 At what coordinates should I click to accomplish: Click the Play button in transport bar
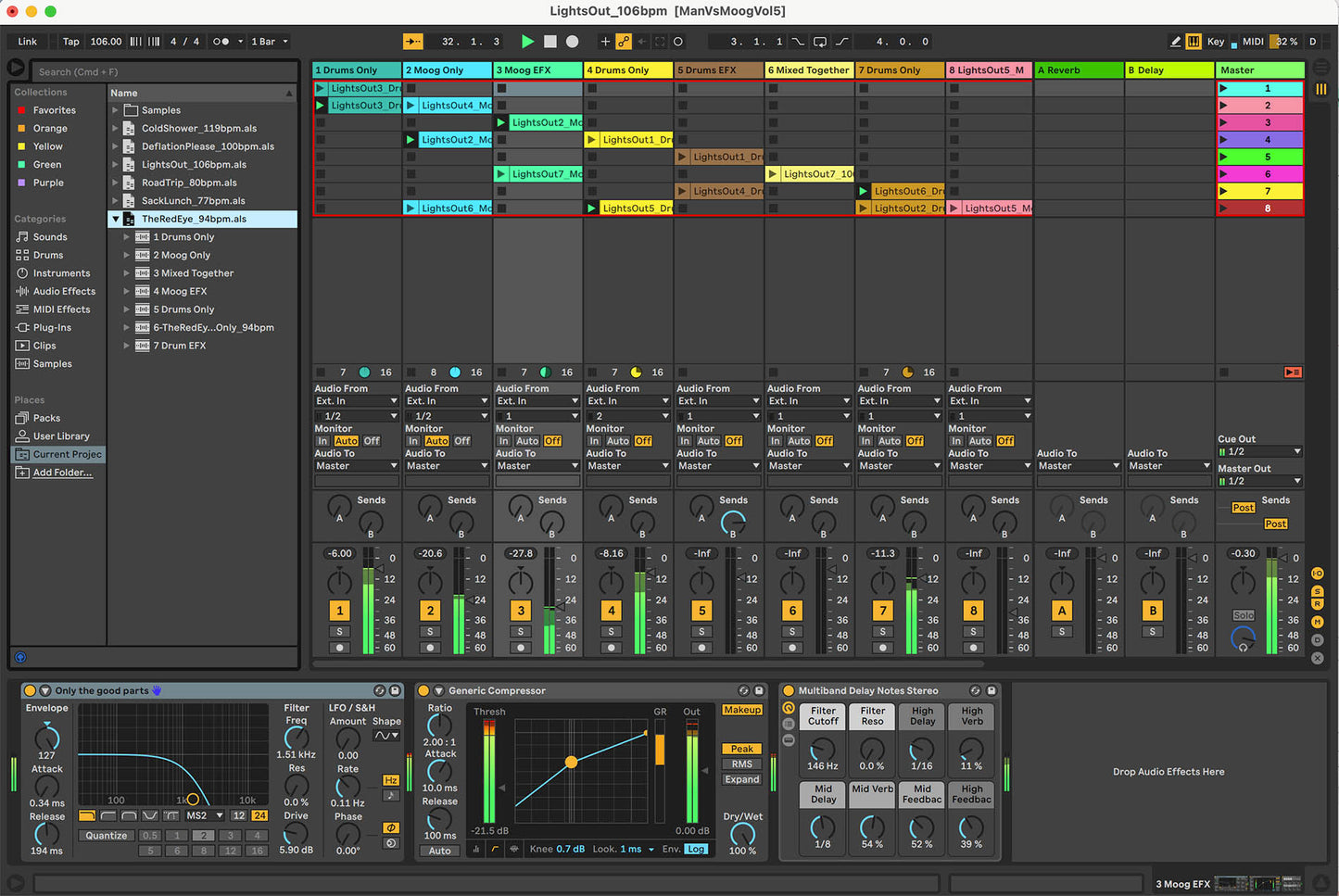(527, 42)
